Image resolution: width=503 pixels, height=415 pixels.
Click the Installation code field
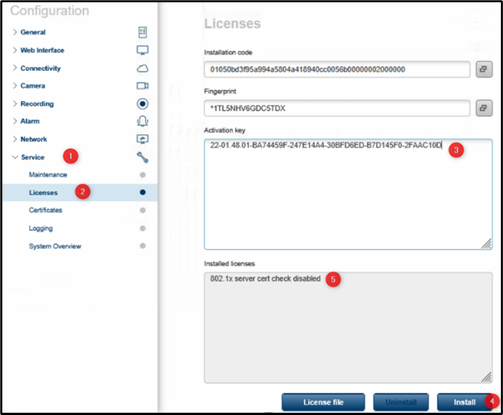click(x=337, y=69)
